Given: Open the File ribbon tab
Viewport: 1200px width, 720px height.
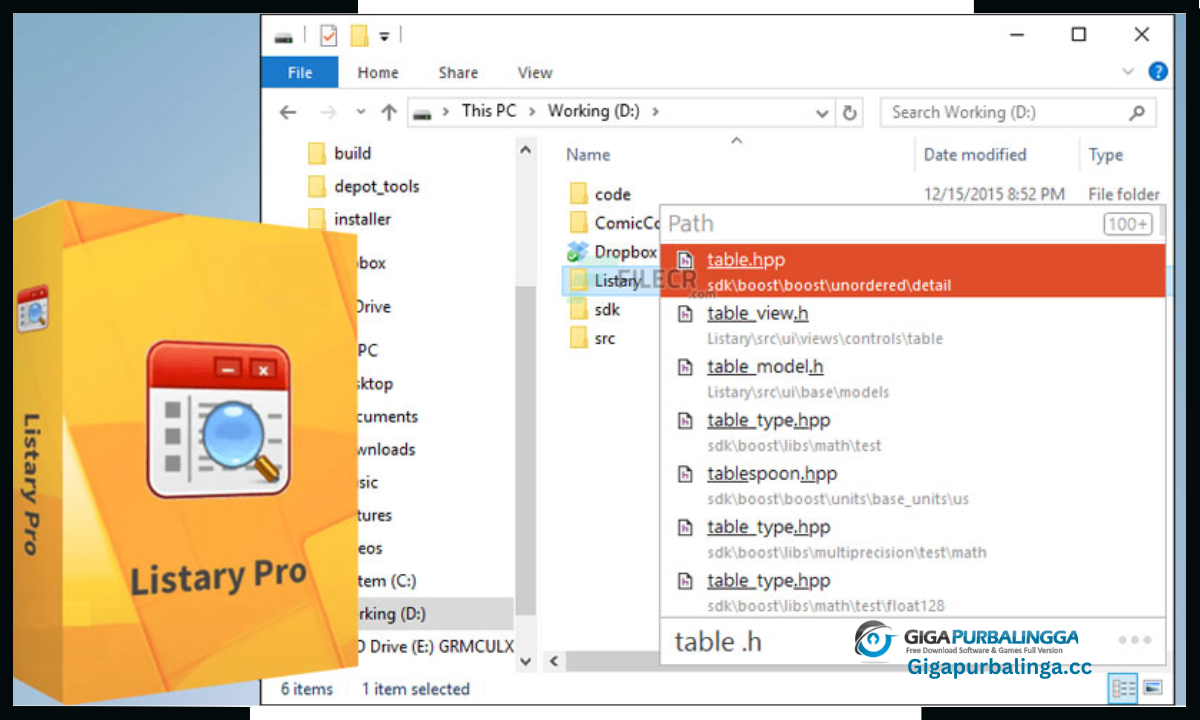Looking at the screenshot, I should click(299, 72).
